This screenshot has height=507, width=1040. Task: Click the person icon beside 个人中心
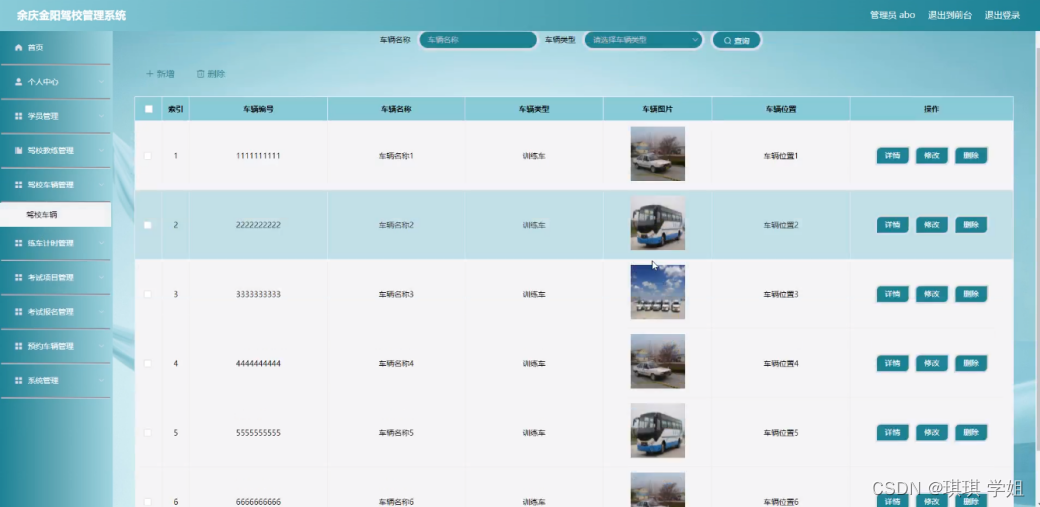[x=19, y=82]
